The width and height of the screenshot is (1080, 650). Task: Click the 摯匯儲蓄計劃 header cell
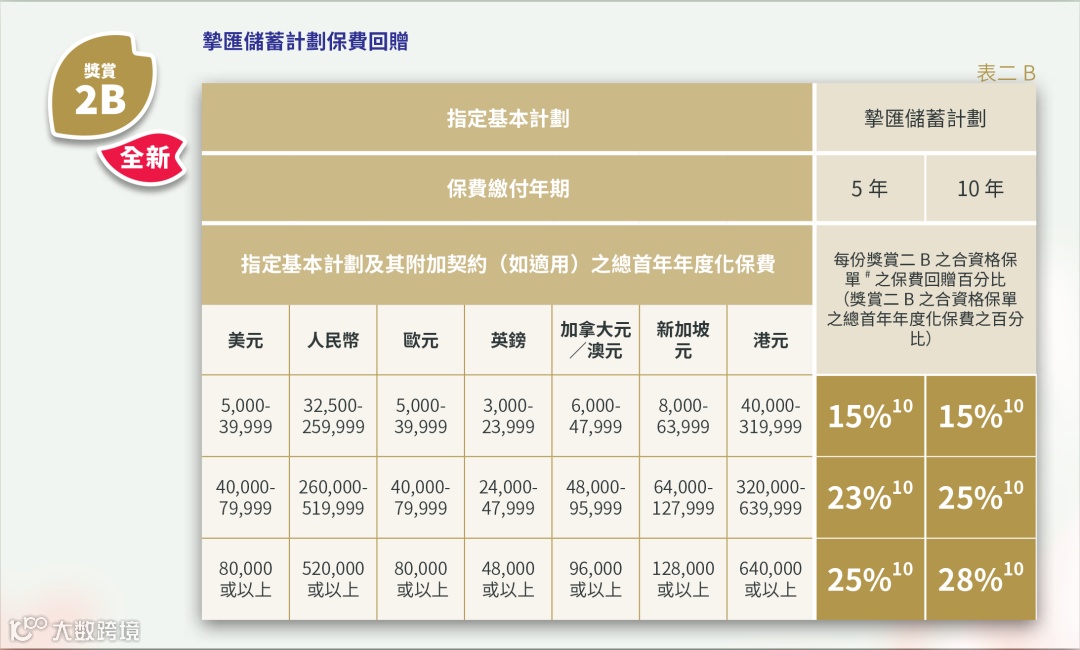coord(926,118)
